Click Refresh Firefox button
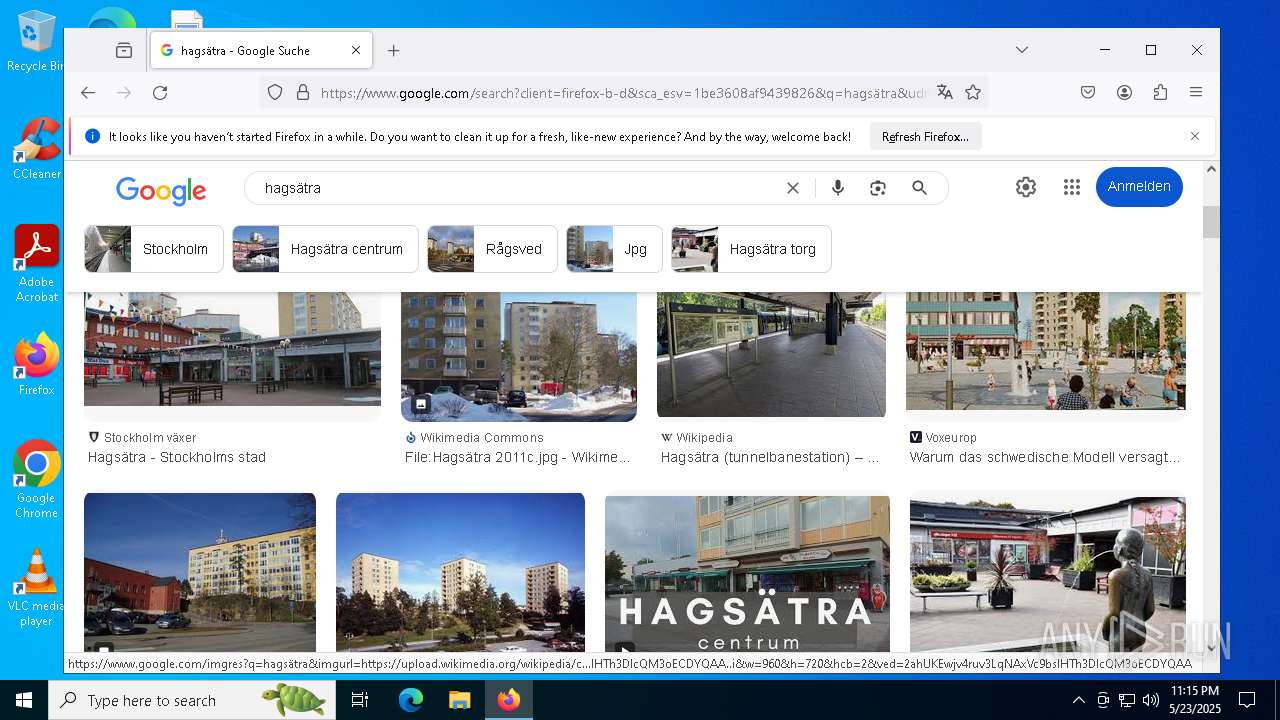The width and height of the screenshot is (1280, 720). click(x=925, y=137)
